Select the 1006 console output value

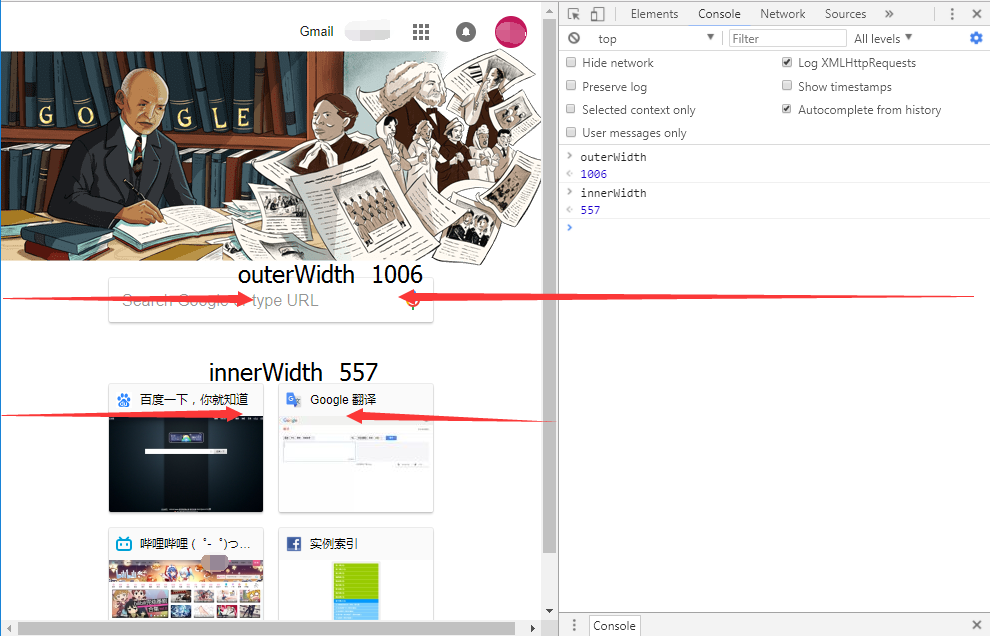coord(593,174)
